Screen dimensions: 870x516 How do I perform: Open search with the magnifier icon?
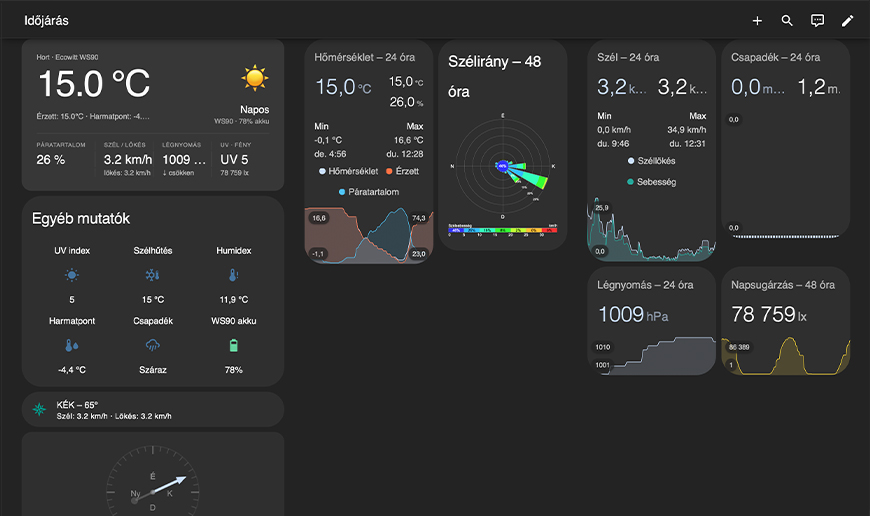787,20
